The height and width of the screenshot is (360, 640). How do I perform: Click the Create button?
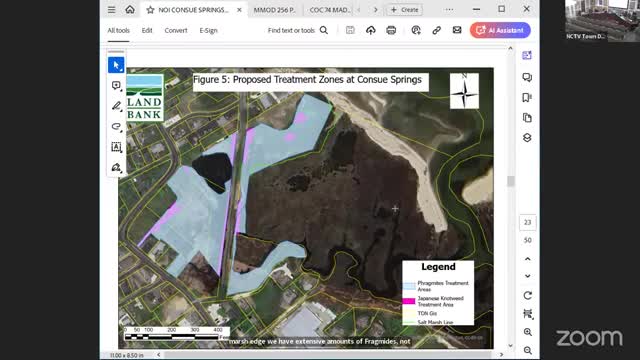point(404,10)
